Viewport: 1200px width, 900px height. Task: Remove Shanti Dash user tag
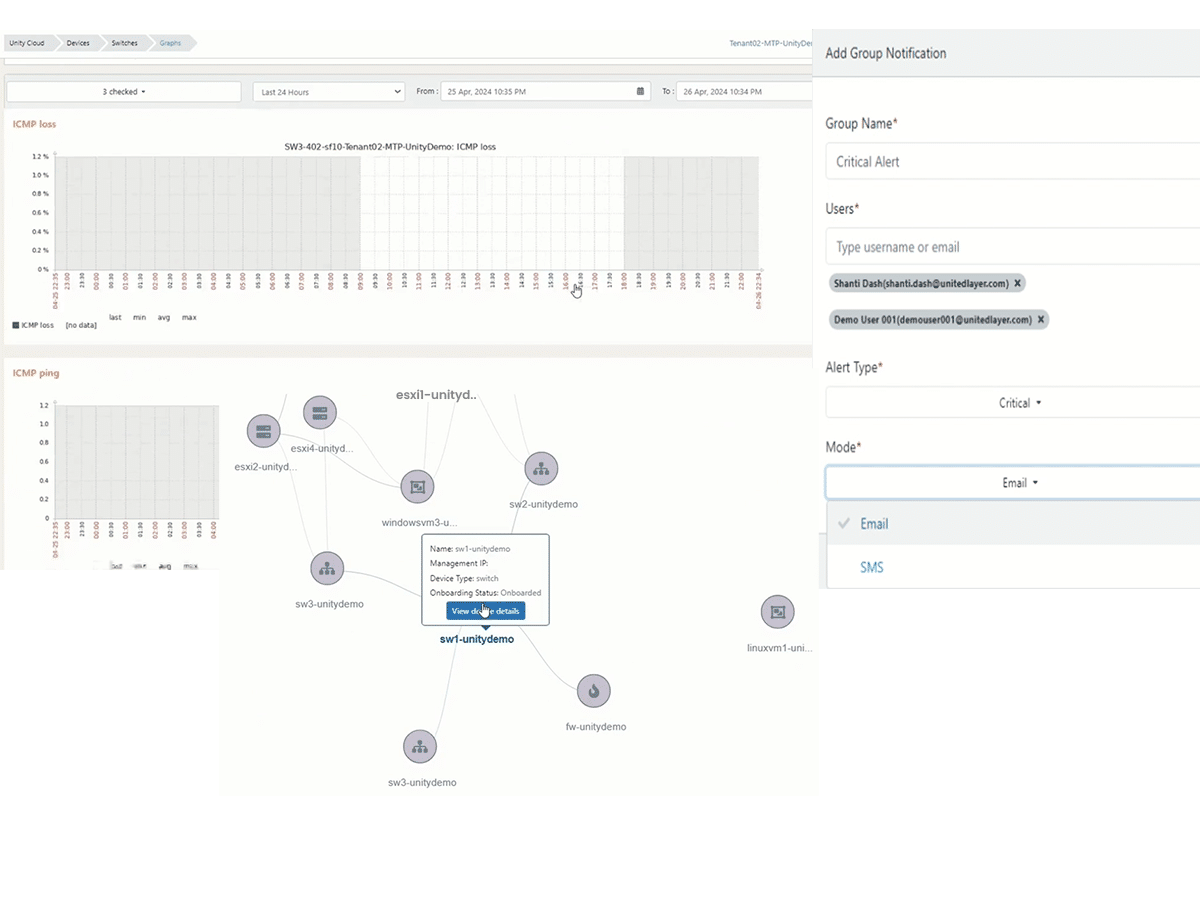[1017, 284]
